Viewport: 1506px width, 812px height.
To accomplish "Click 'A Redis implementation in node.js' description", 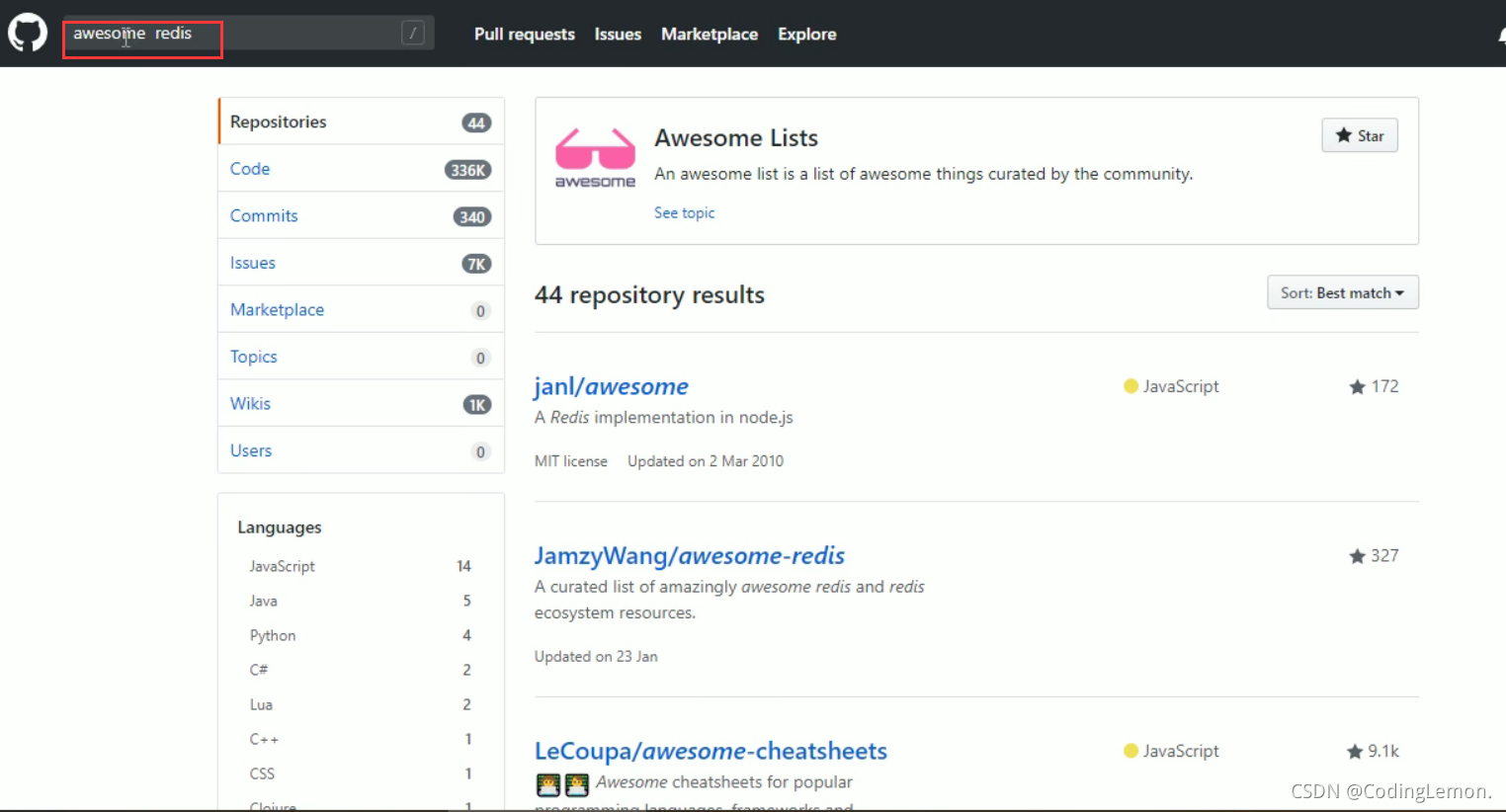I will point(664,418).
